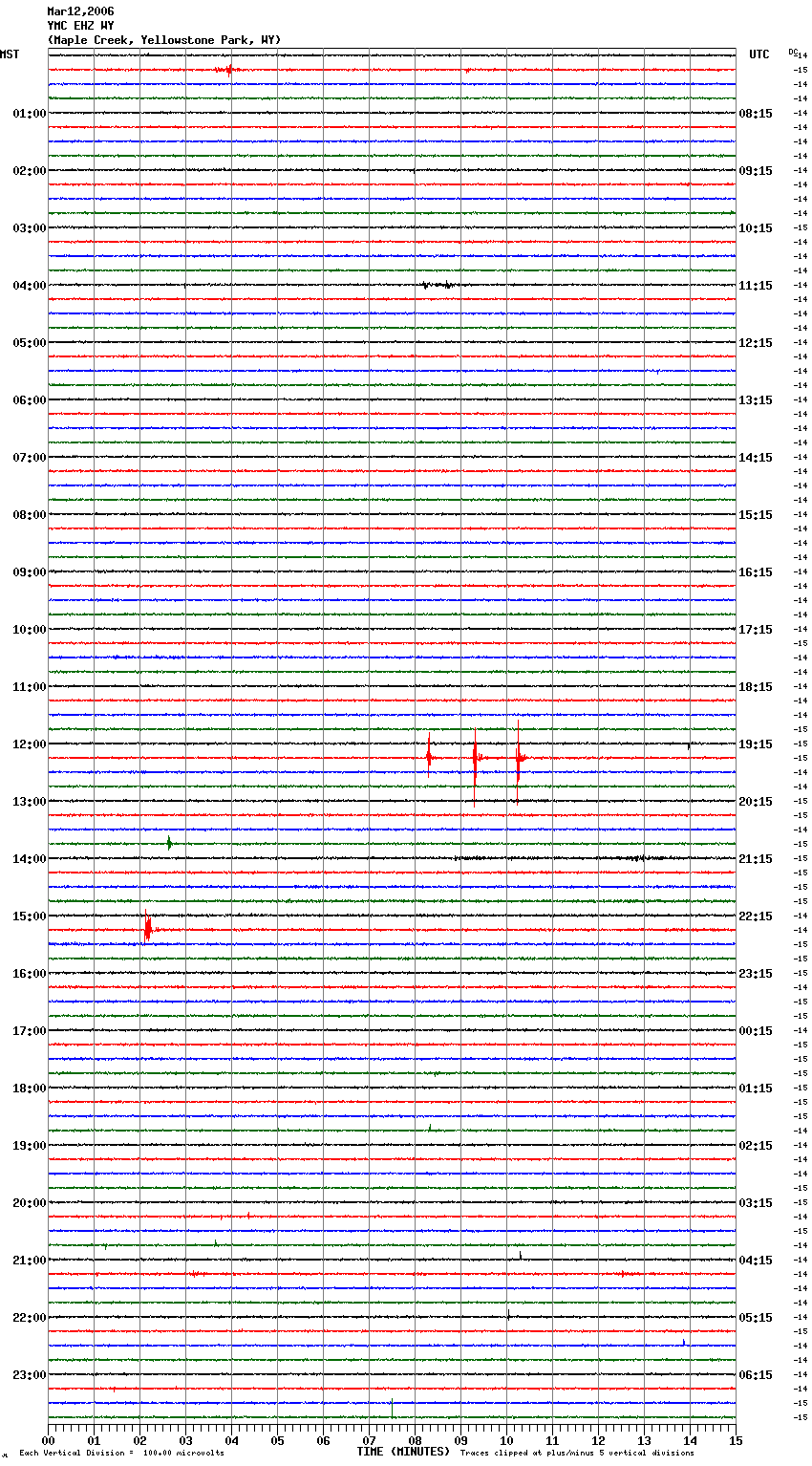Click the red spike just past minute 8 after 12:00
Image resolution: width=812 pixels, height=1466 pixels.
click(x=429, y=755)
